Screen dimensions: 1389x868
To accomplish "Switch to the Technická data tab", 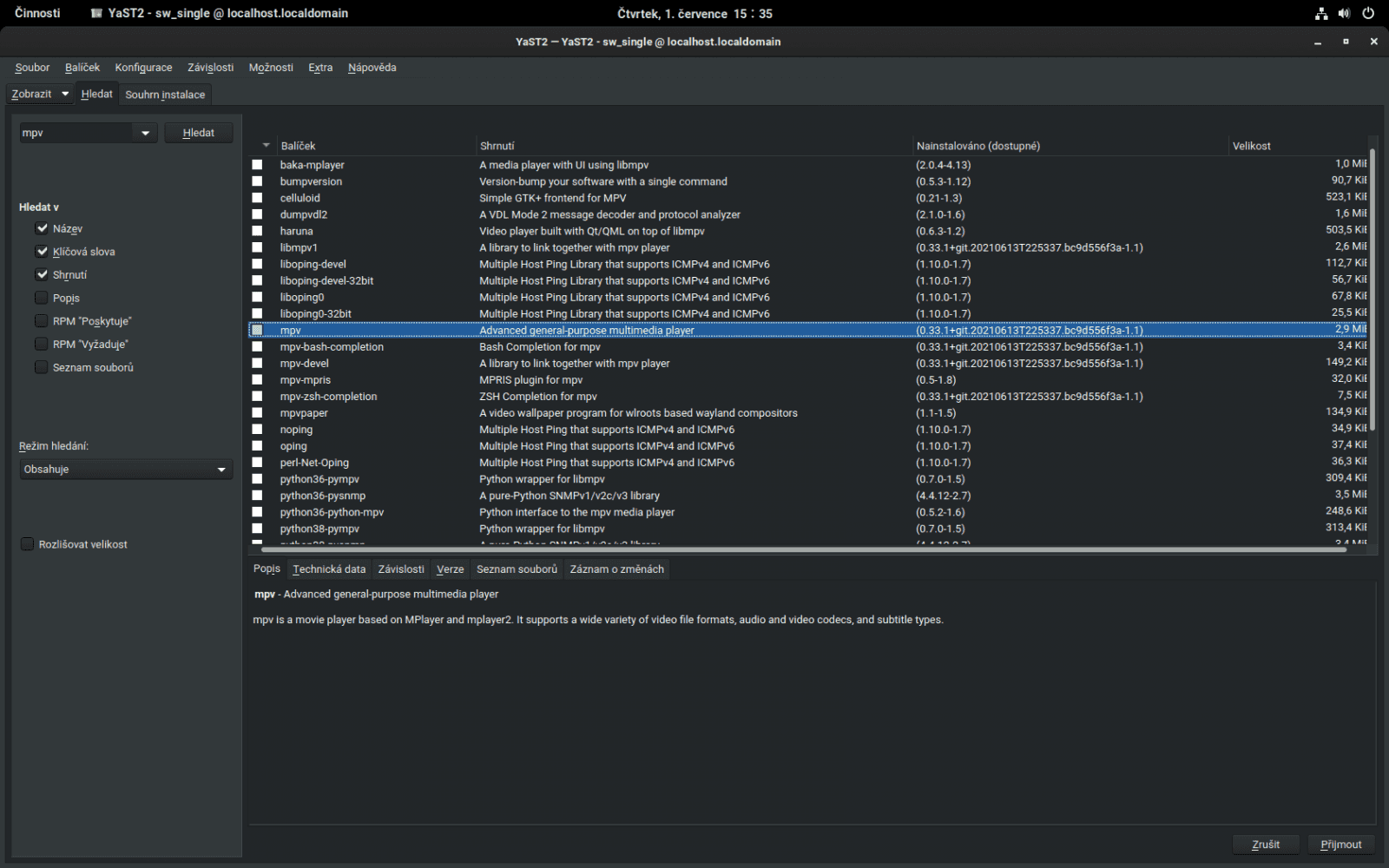I will pyautogui.click(x=329, y=569).
